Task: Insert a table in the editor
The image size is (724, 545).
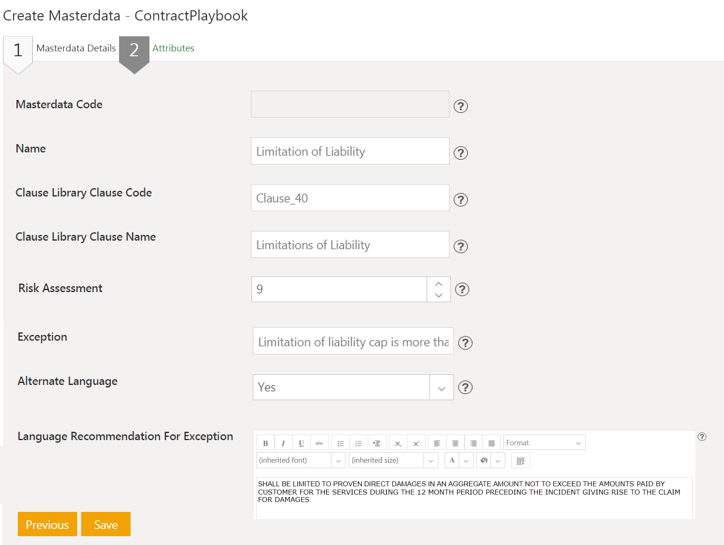Action: tap(520, 461)
